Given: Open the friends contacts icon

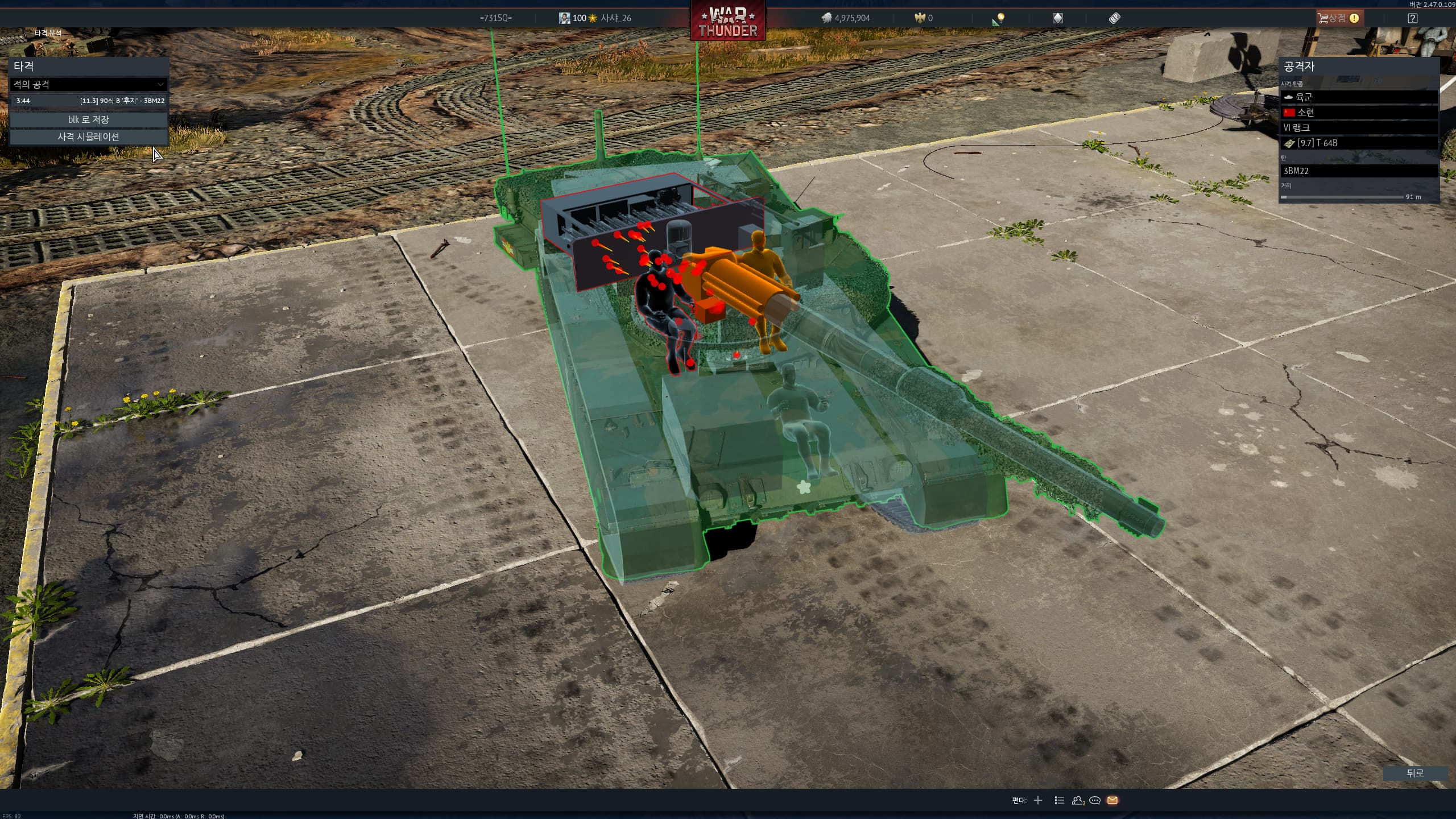Looking at the screenshot, I should 1078,800.
